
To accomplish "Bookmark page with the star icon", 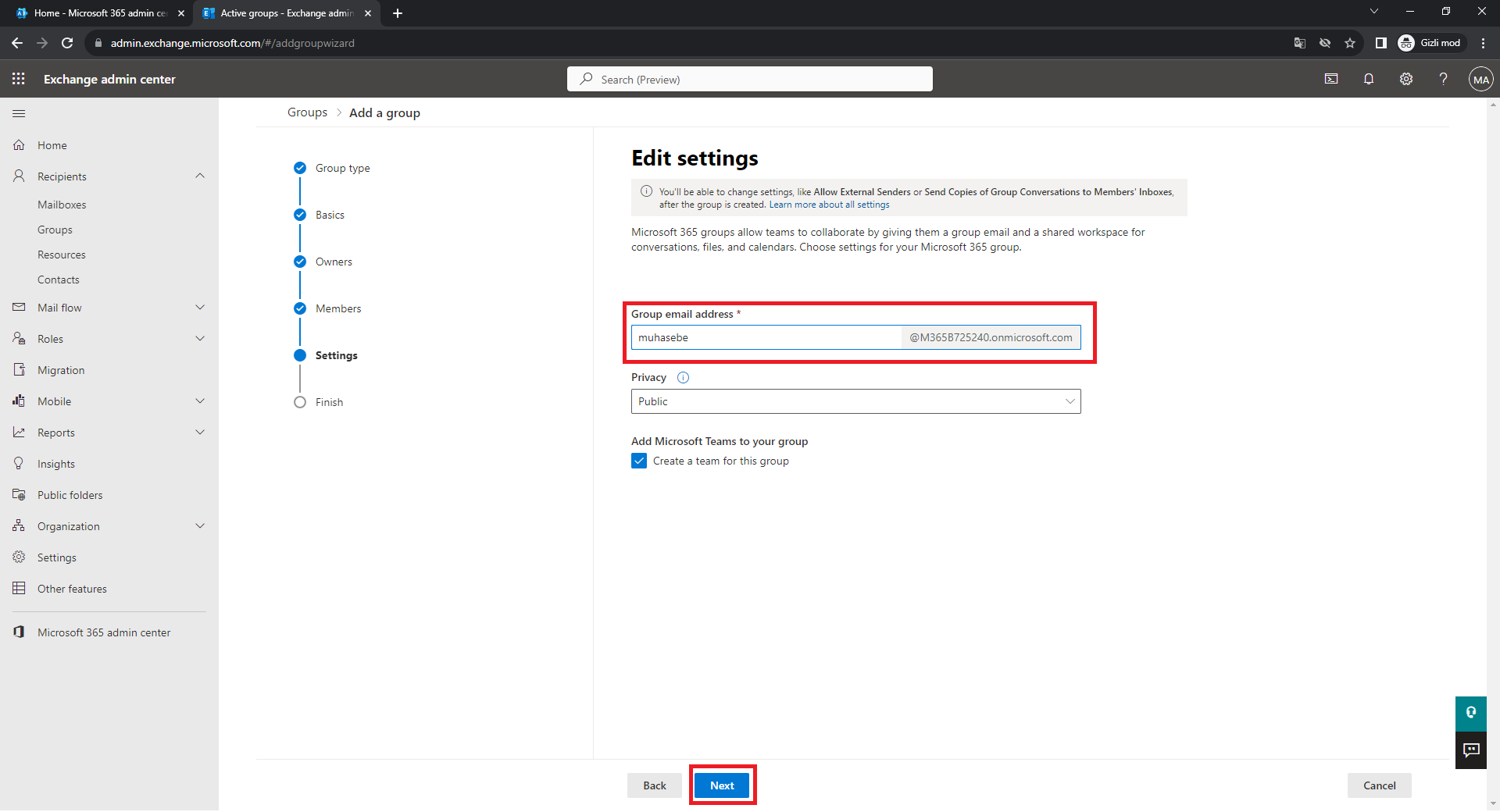I will (1350, 43).
